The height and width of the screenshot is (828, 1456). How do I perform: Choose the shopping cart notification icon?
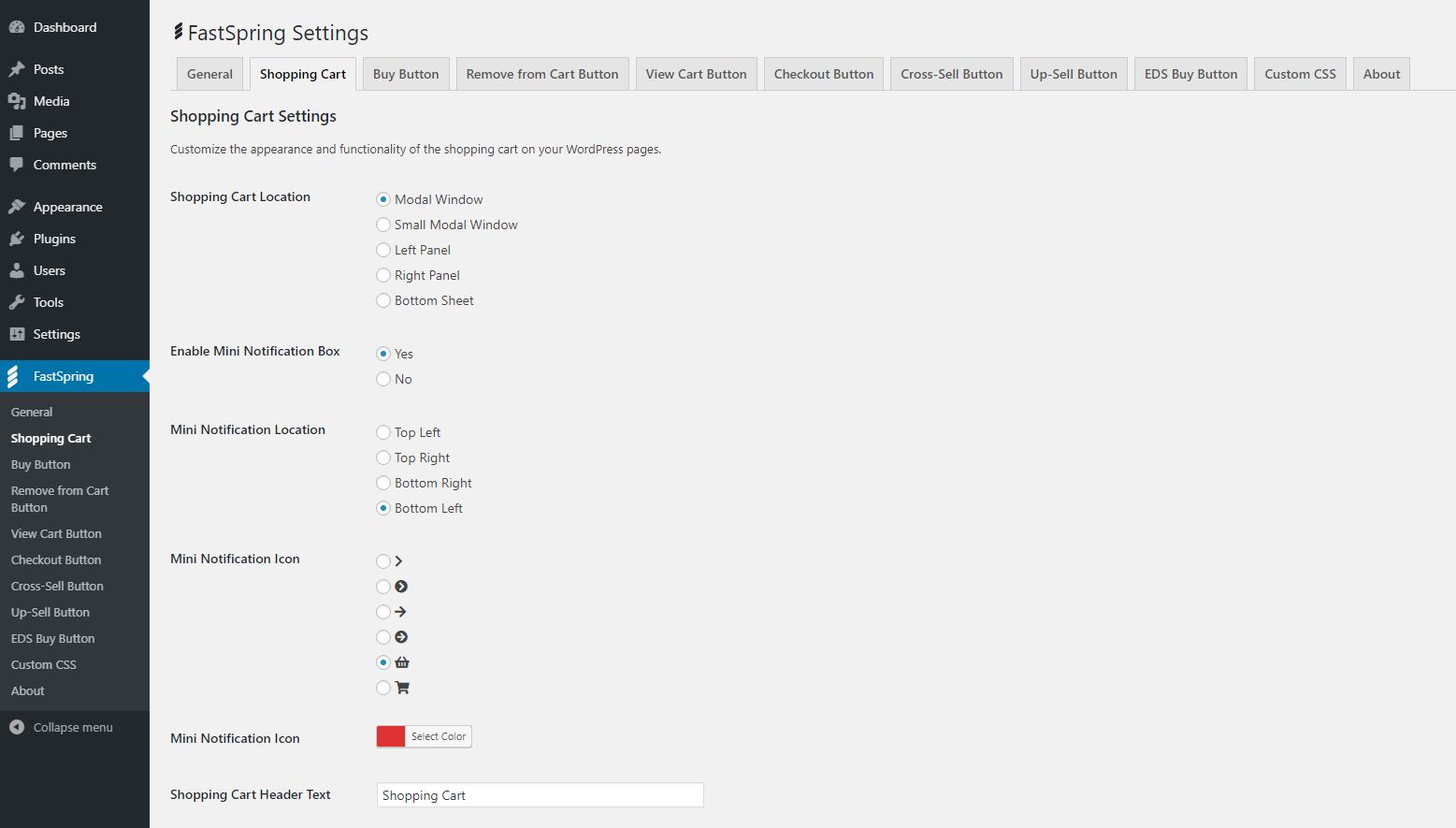tap(383, 688)
